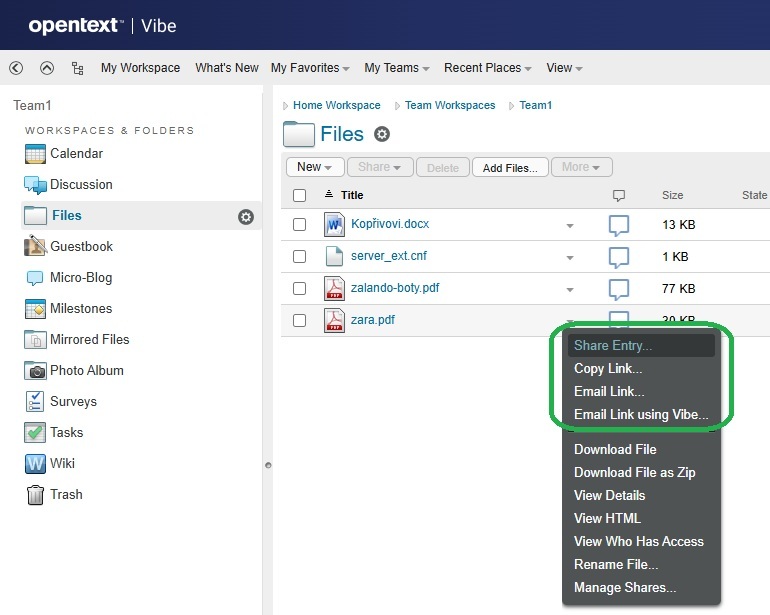Open settings gear beside Files heading

pyautogui.click(x=382, y=134)
